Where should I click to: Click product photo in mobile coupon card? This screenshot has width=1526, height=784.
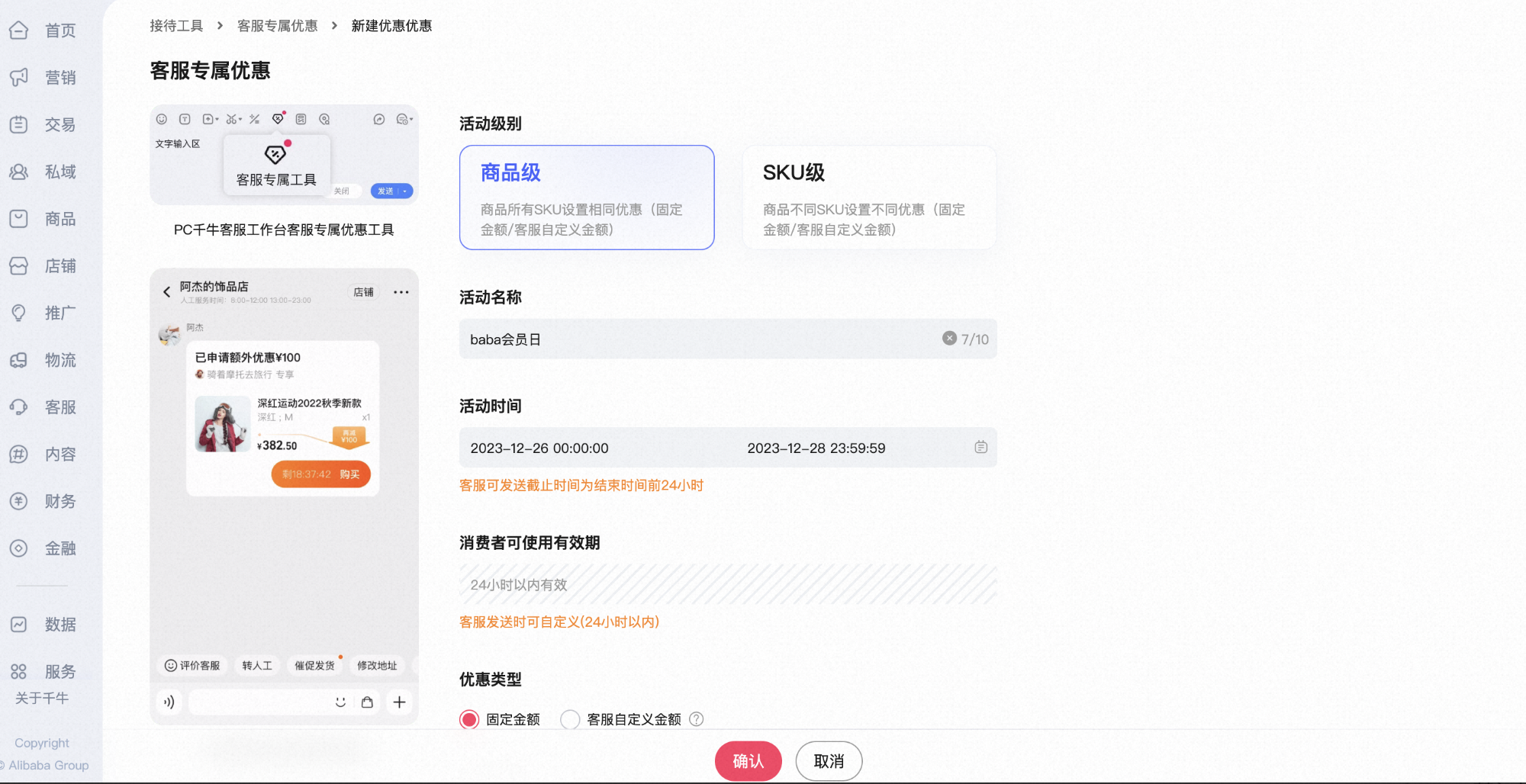click(222, 424)
